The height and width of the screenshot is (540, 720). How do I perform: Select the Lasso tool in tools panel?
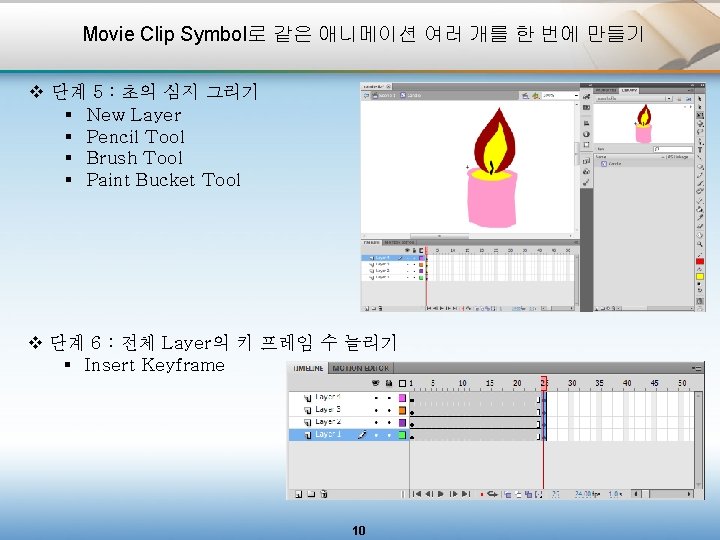[x=700, y=131]
